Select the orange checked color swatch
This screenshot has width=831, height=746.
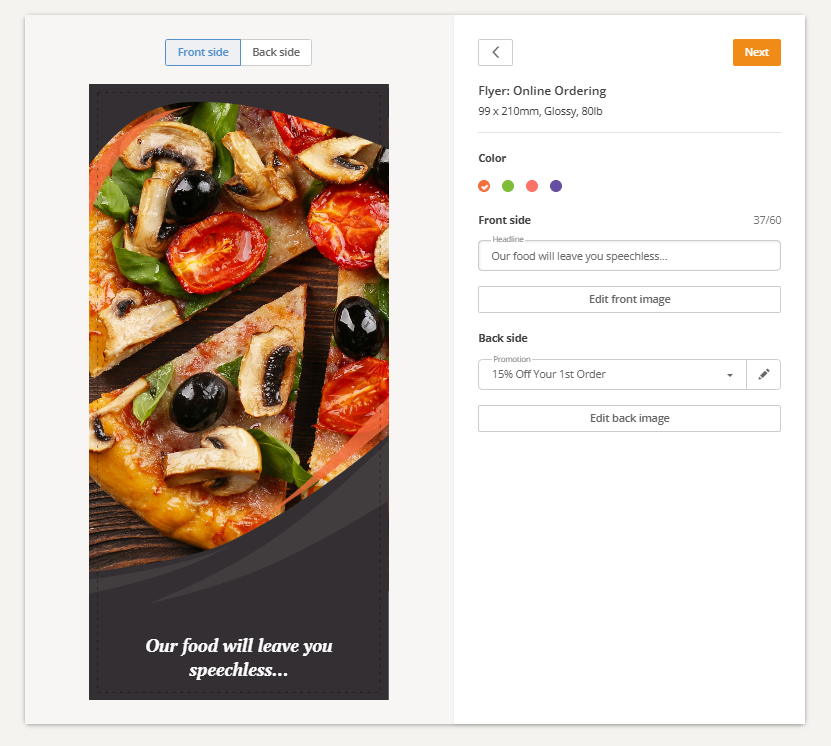click(484, 186)
